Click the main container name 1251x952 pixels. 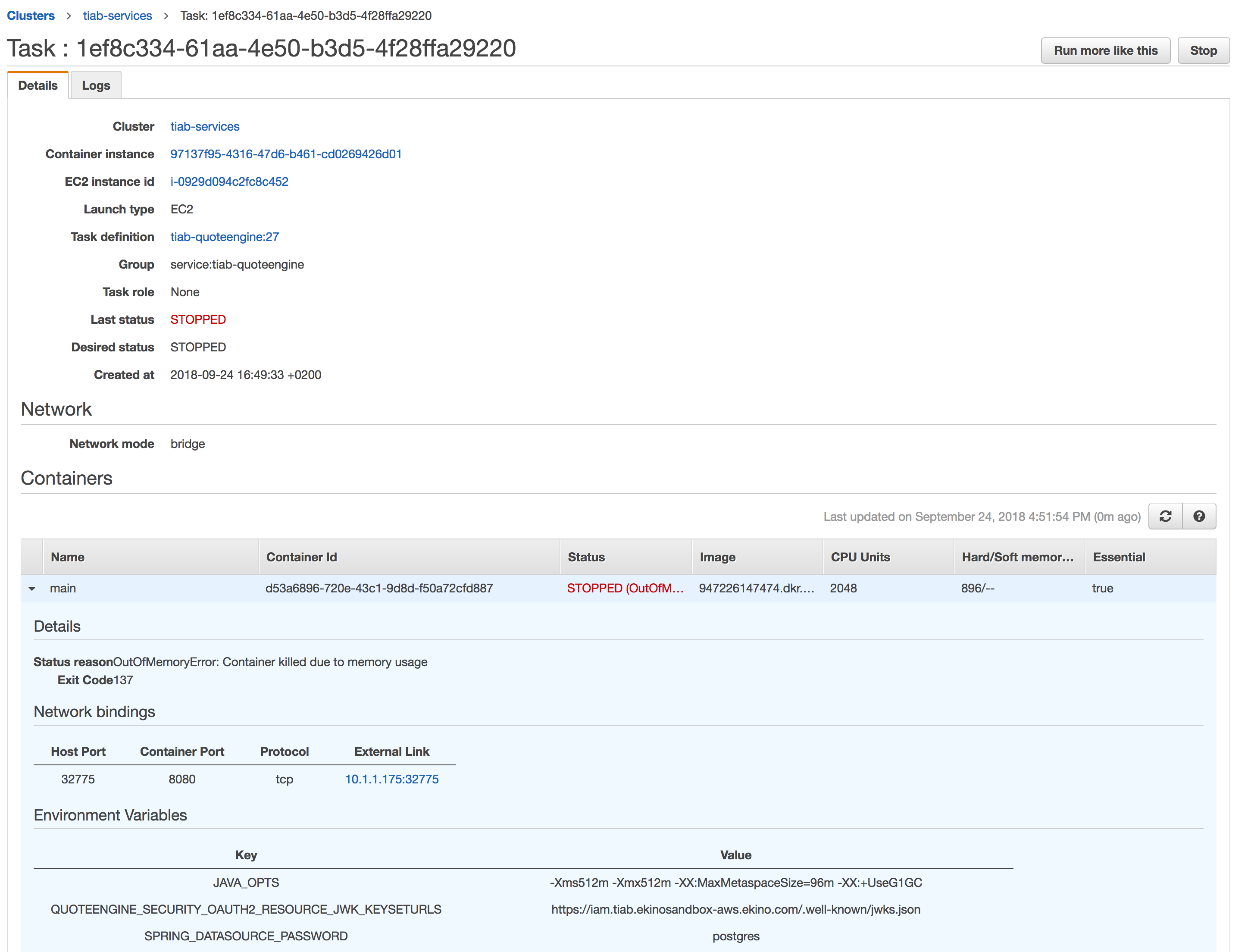[x=63, y=588]
